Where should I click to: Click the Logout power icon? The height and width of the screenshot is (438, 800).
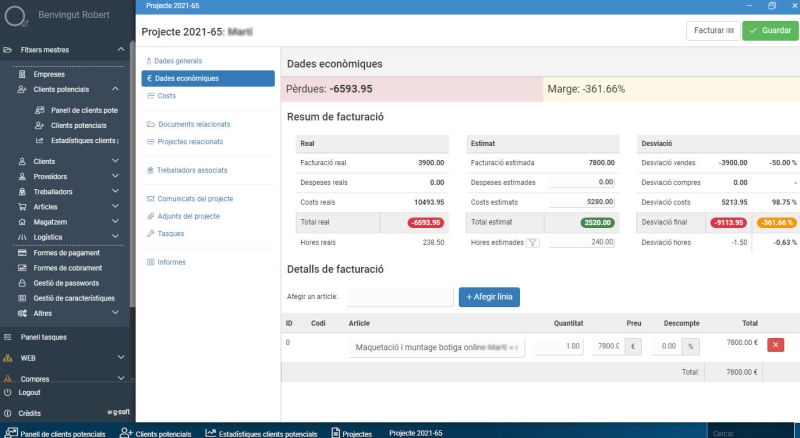8,394
